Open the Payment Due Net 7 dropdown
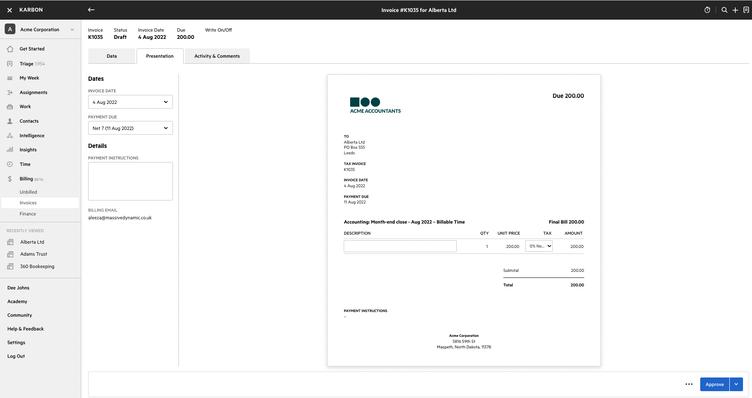Screen dimensions: 752x398 (x=130, y=128)
